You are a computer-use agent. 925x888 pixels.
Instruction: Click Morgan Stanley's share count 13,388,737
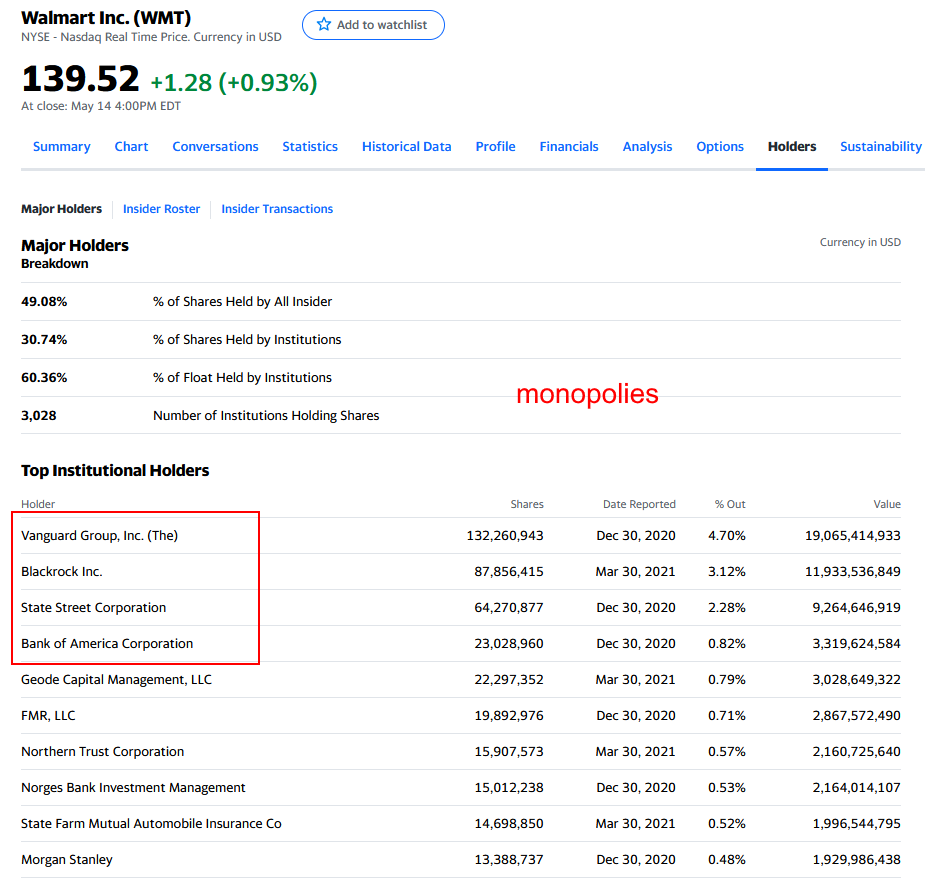click(x=509, y=860)
